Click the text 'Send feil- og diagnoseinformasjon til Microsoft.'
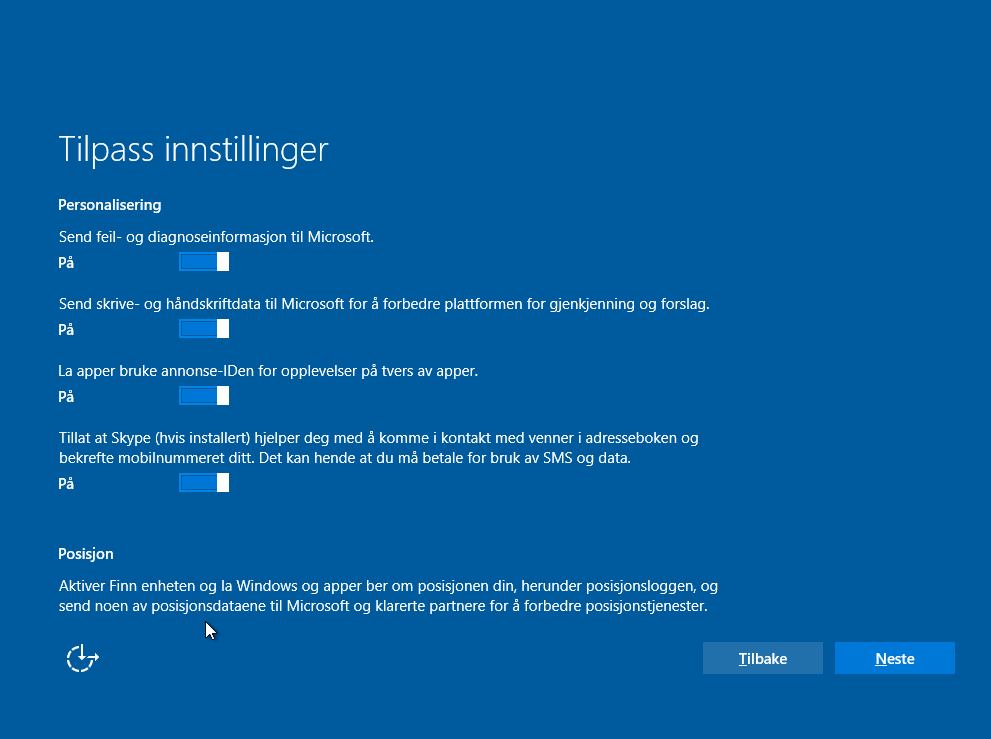Screen dimensions: 991x739 pos(216,237)
